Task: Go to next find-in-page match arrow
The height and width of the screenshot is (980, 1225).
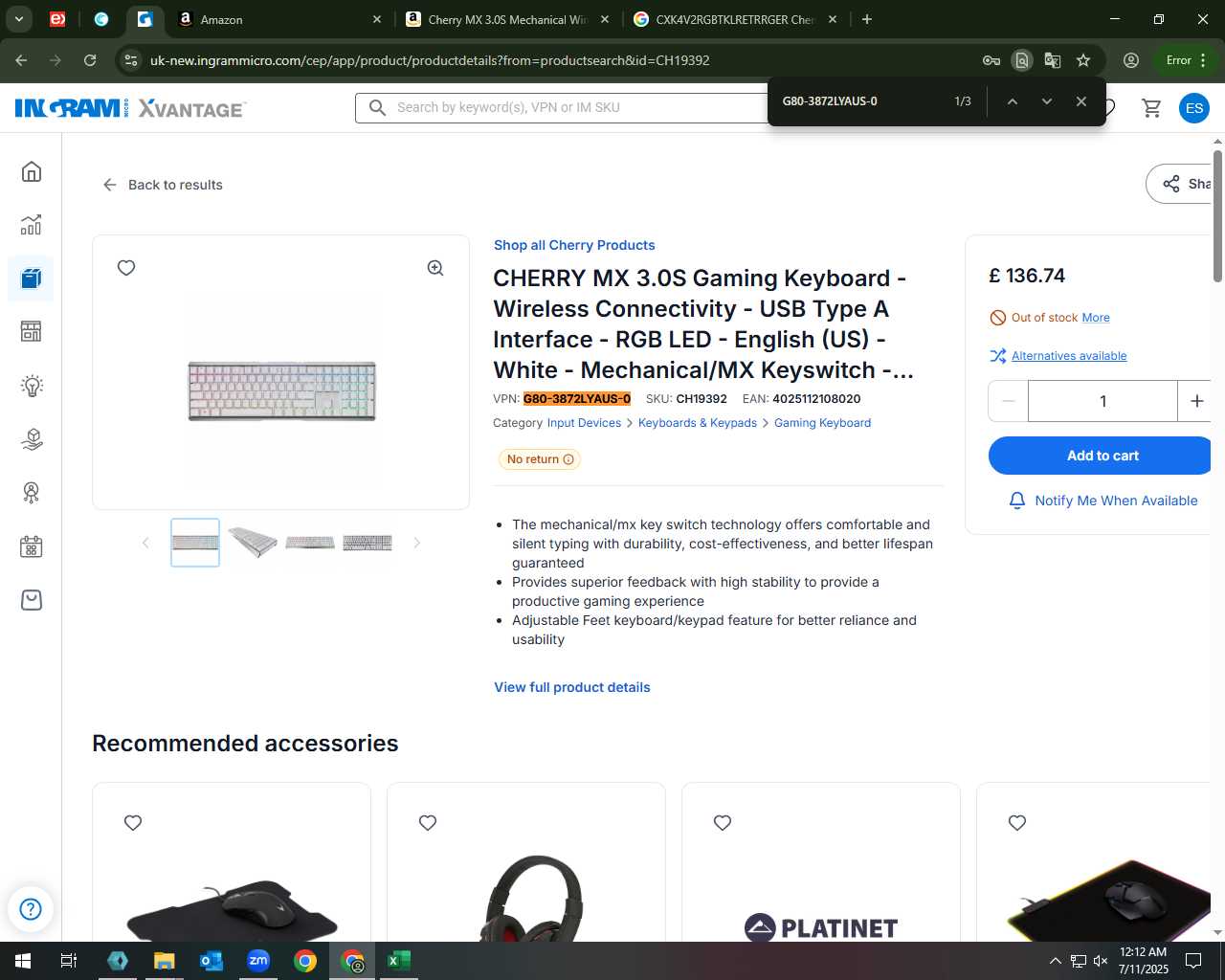Action: pyautogui.click(x=1047, y=101)
